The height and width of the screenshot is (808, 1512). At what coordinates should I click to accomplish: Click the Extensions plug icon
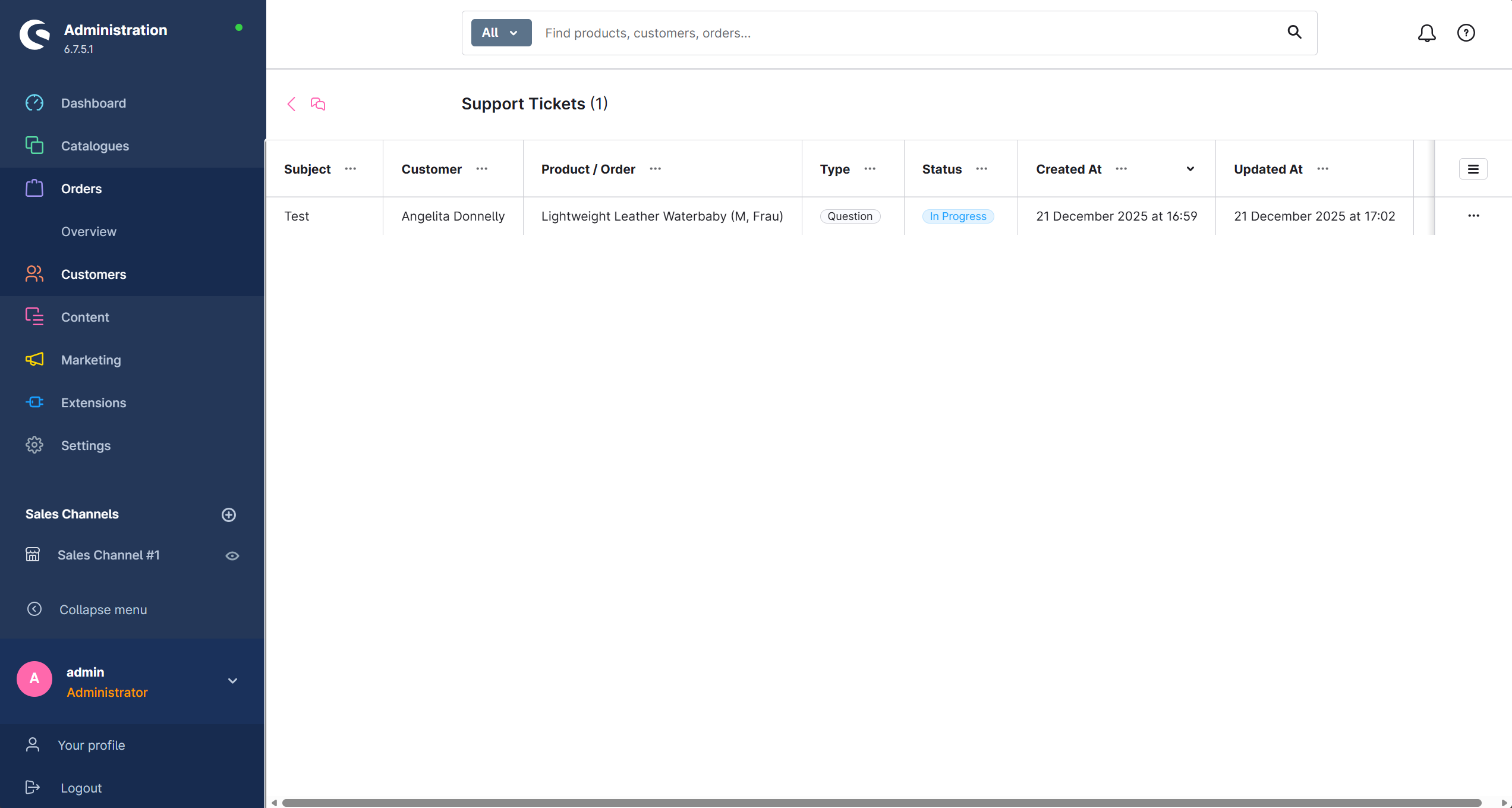coord(34,403)
